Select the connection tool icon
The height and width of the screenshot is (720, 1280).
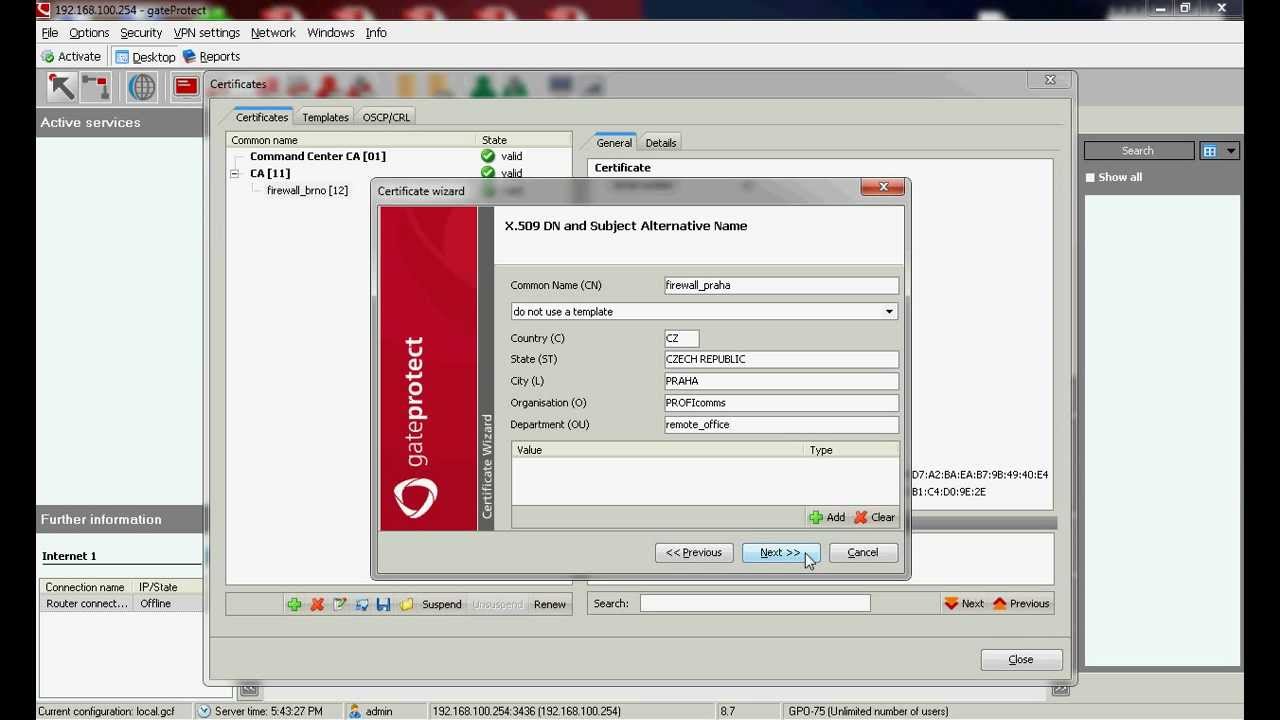pos(95,87)
